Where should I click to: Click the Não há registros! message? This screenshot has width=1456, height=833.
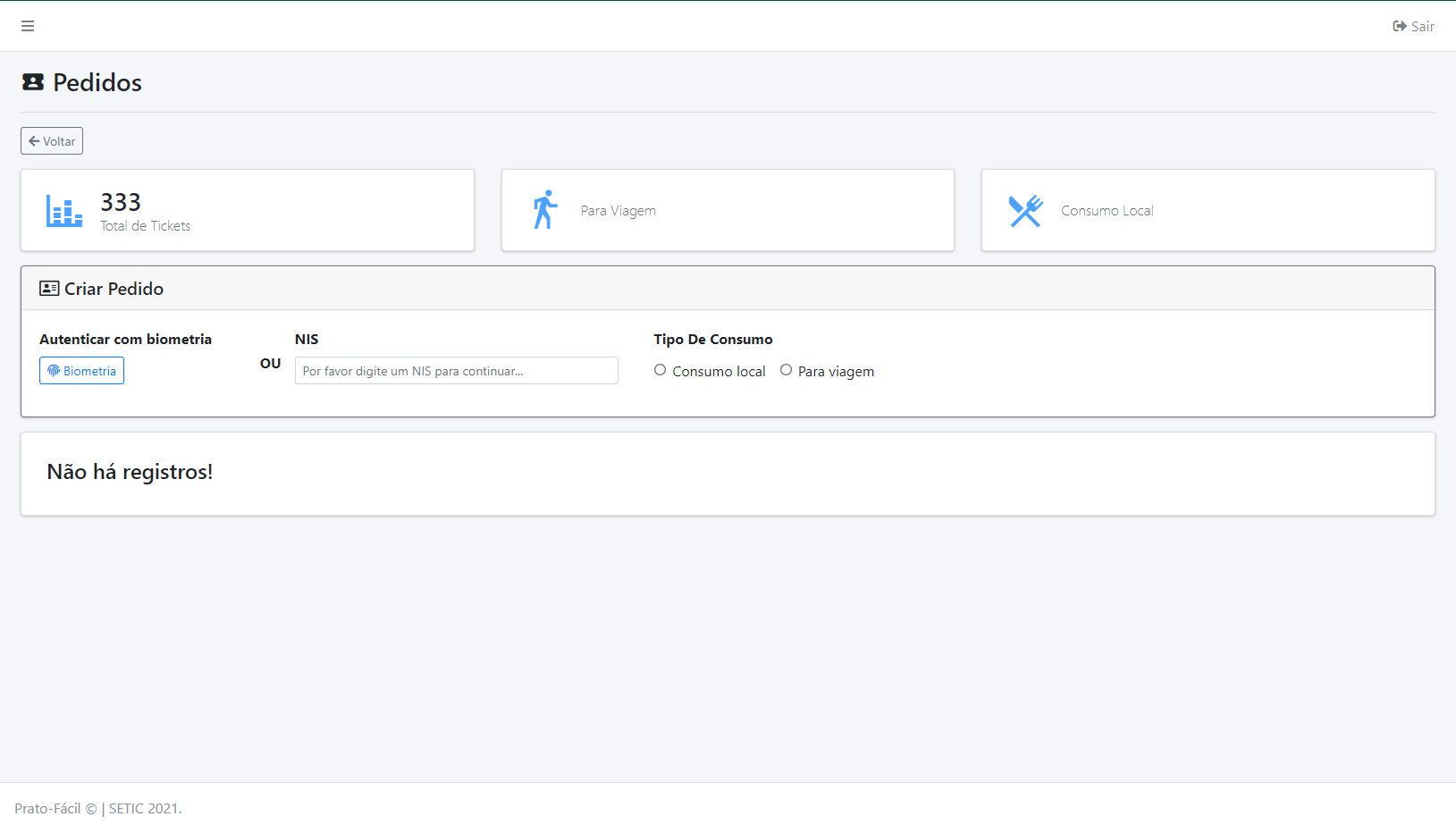[130, 472]
